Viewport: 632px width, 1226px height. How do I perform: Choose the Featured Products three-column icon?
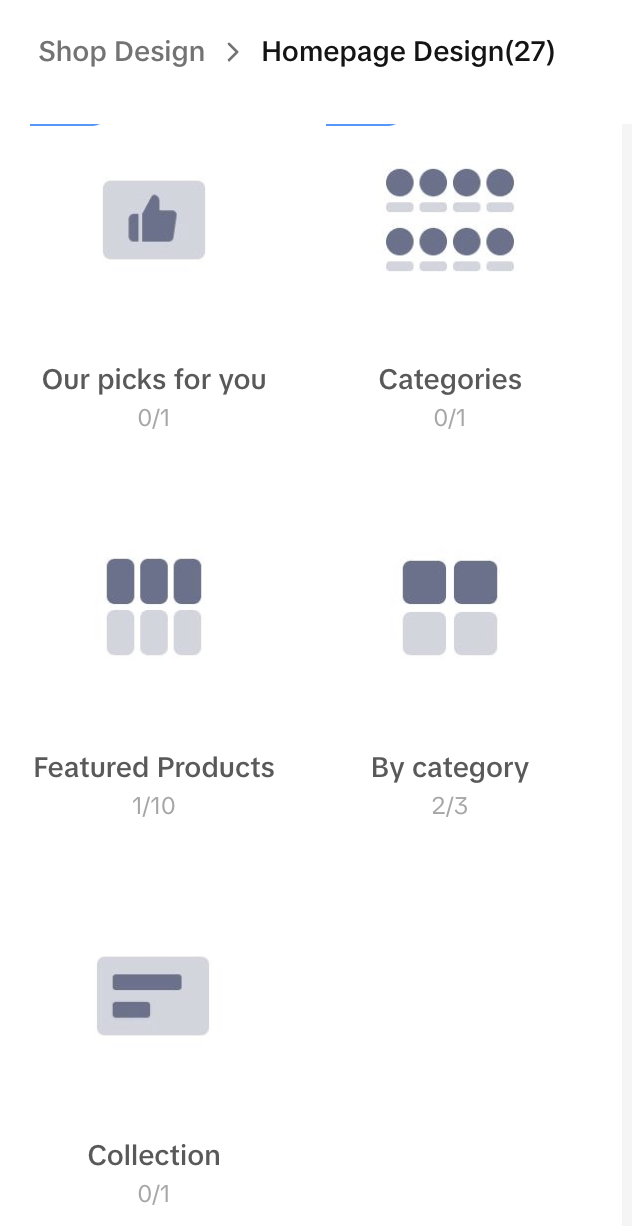pos(154,607)
